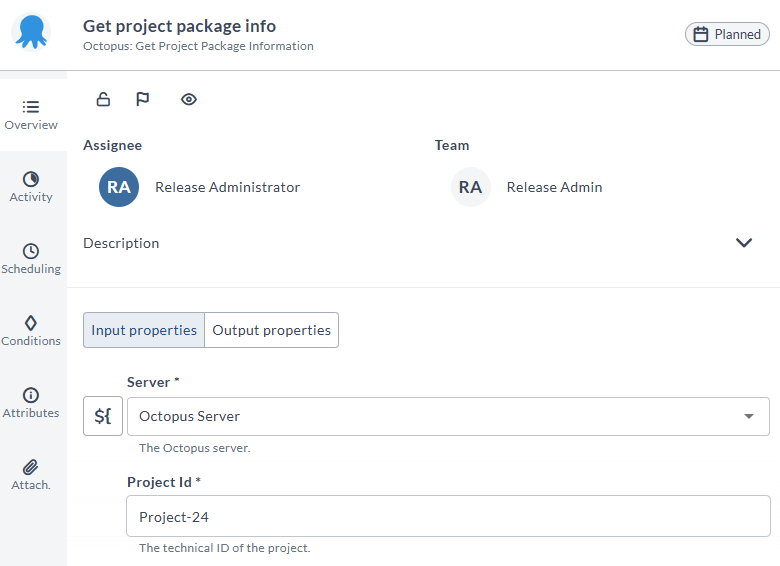Click the Release Admin team avatar
This screenshot has height=566, width=780.
pyautogui.click(x=471, y=187)
